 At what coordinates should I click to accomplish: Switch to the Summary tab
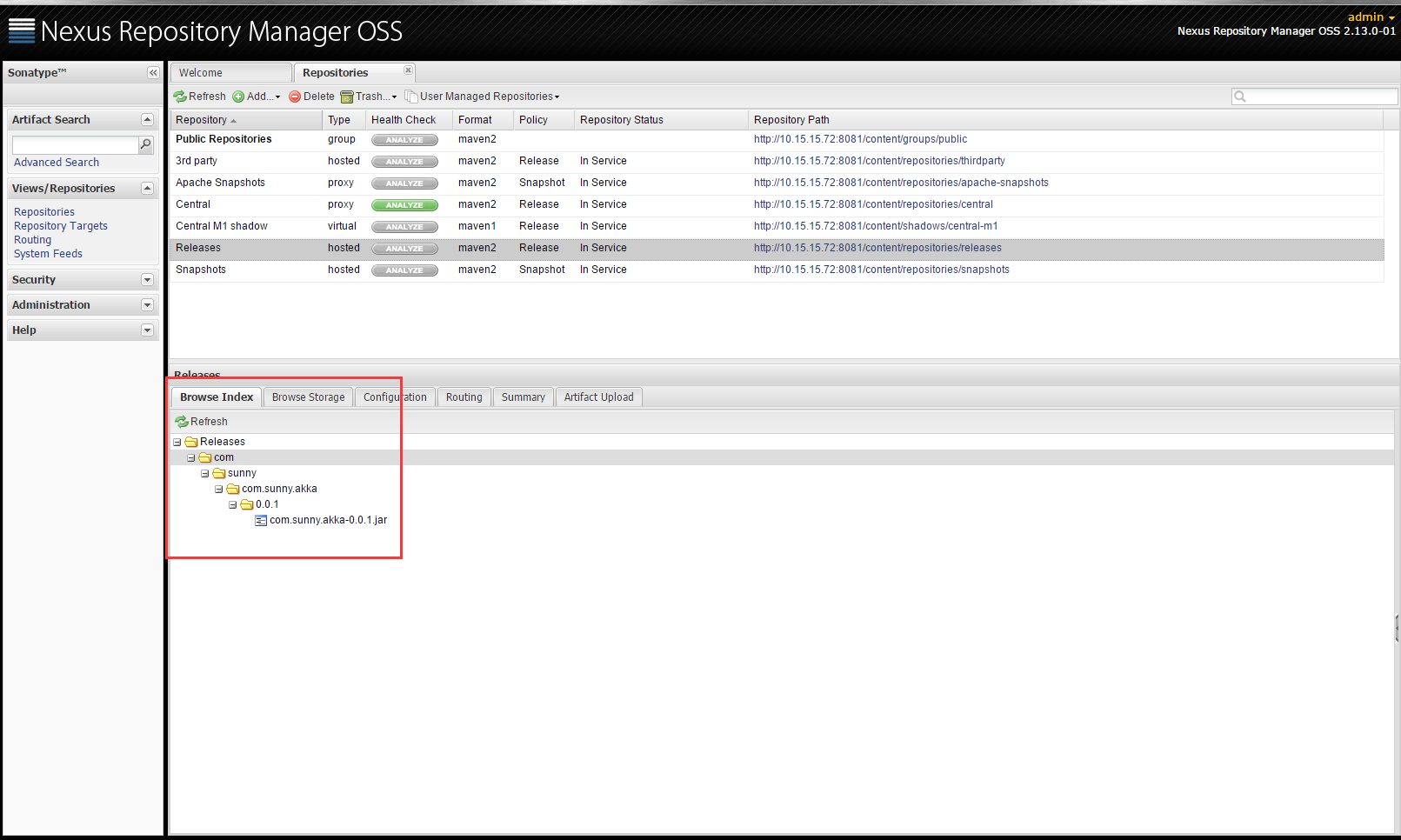pyautogui.click(x=523, y=397)
